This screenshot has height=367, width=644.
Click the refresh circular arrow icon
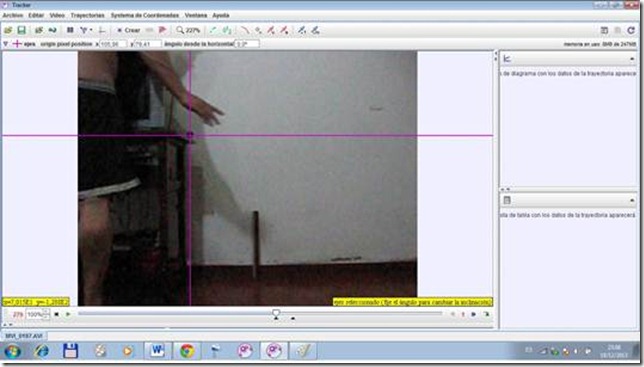[x=631, y=30]
